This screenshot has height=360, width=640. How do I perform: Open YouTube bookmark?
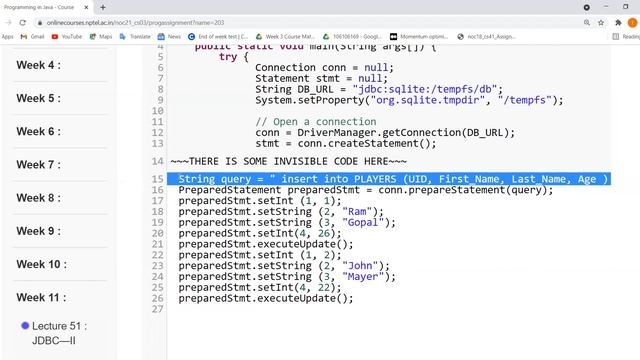(x=67, y=37)
